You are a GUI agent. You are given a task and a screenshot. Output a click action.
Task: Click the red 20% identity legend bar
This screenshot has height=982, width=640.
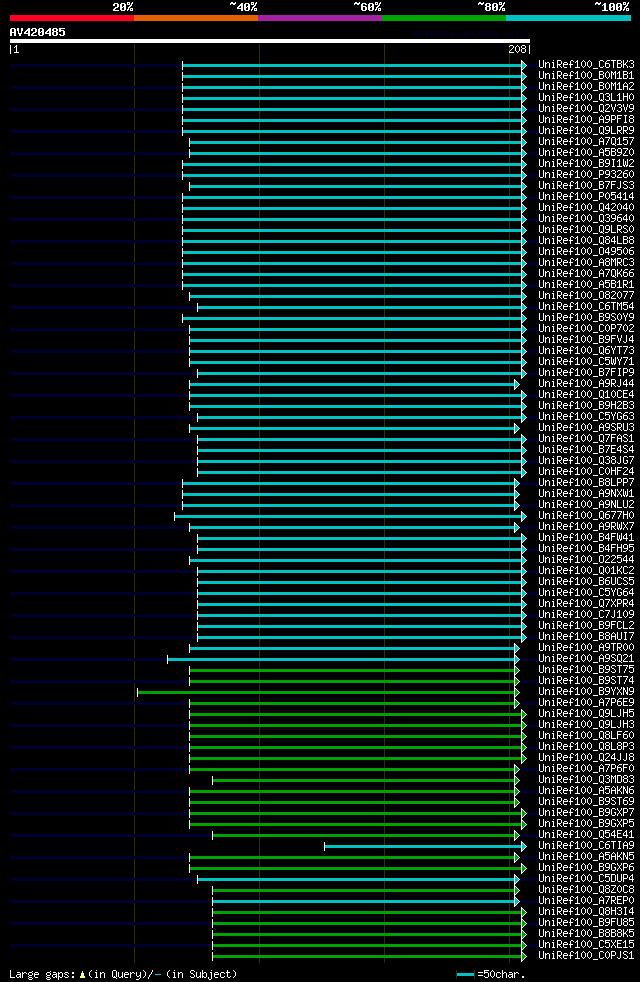coord(72,18)
